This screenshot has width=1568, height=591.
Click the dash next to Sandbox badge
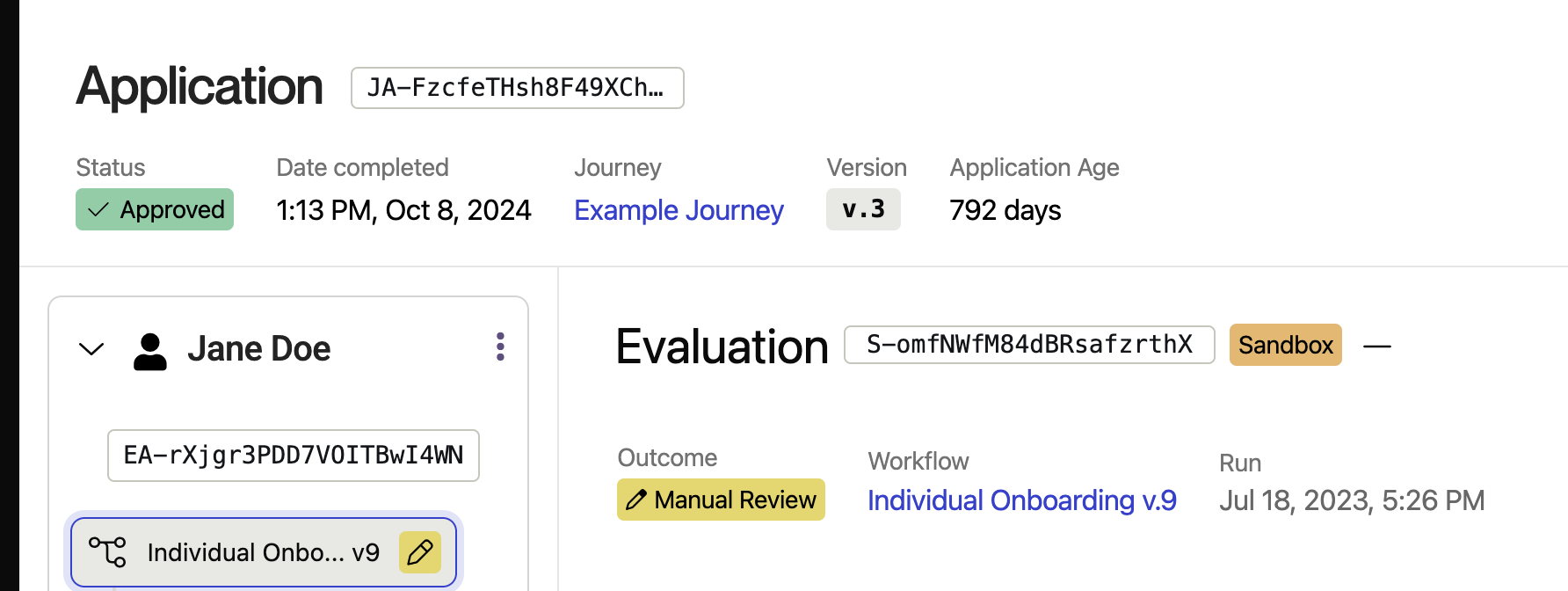click(x=1376, y=347)
